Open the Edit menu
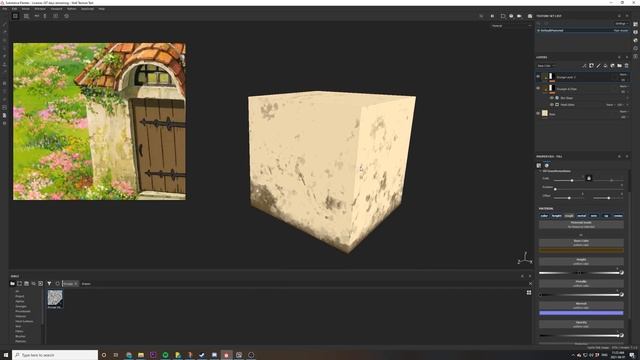 tap(14, 9)
